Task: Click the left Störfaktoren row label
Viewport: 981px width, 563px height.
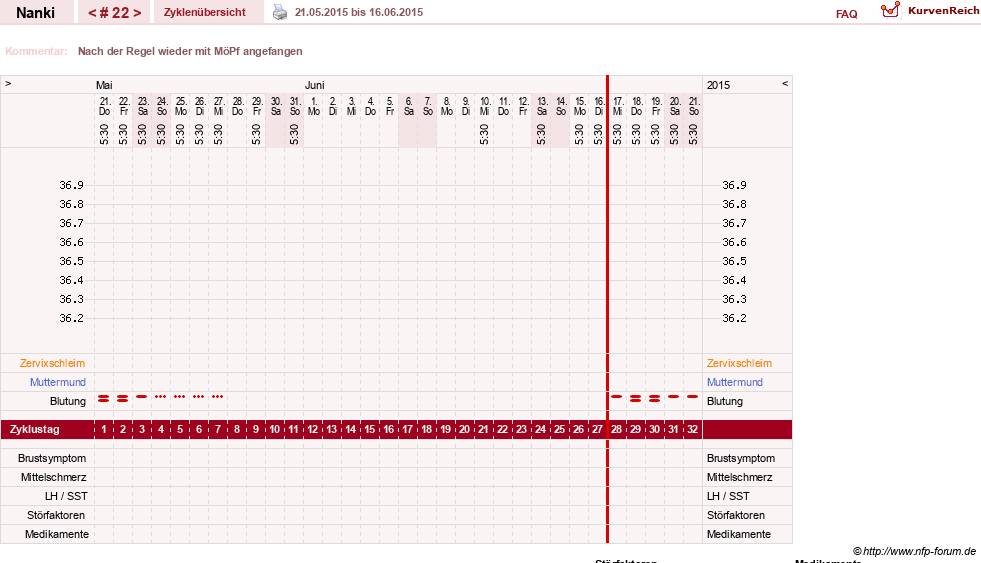Action: point(56,515)
